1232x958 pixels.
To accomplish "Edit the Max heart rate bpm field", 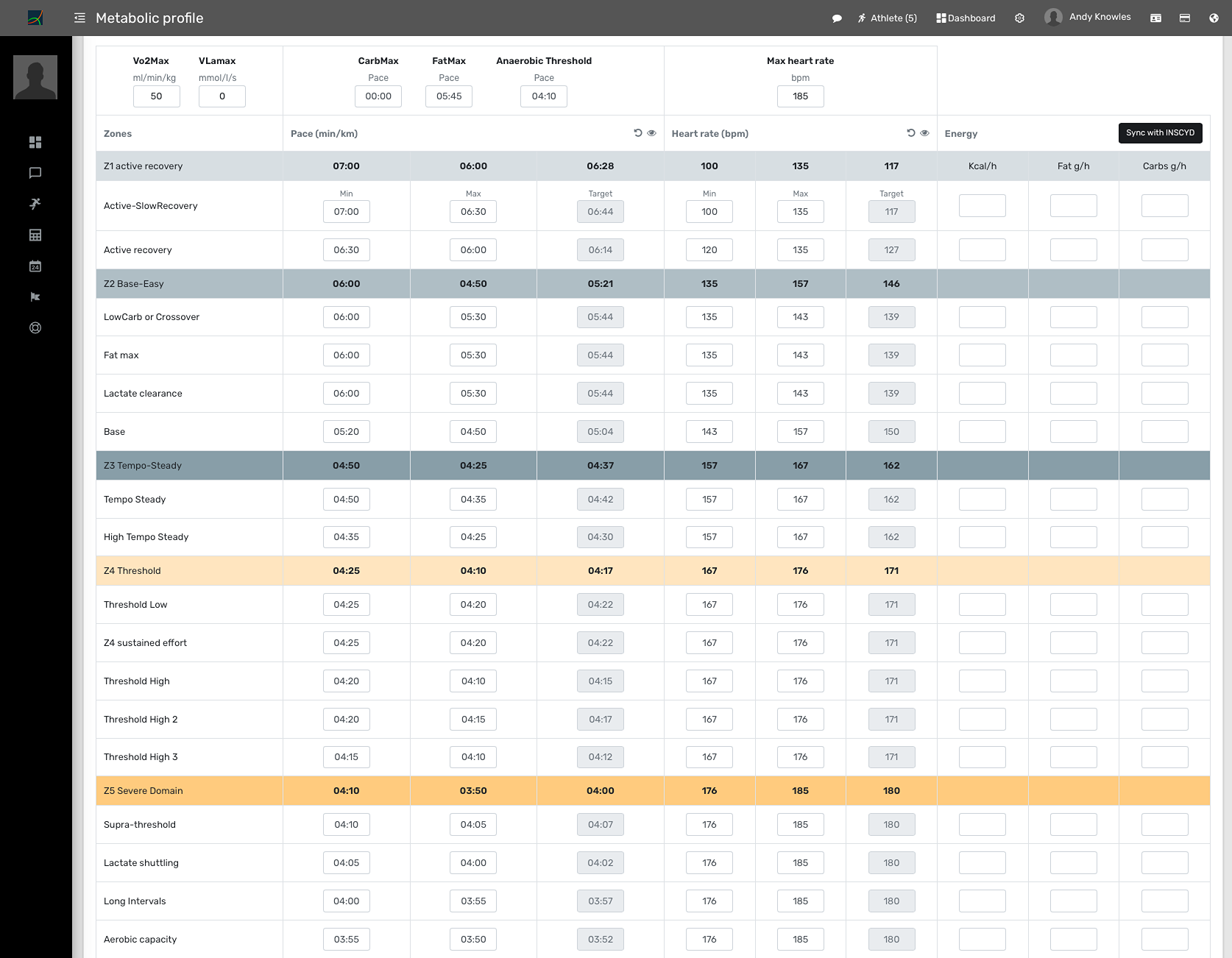I will tap(801, 96).
